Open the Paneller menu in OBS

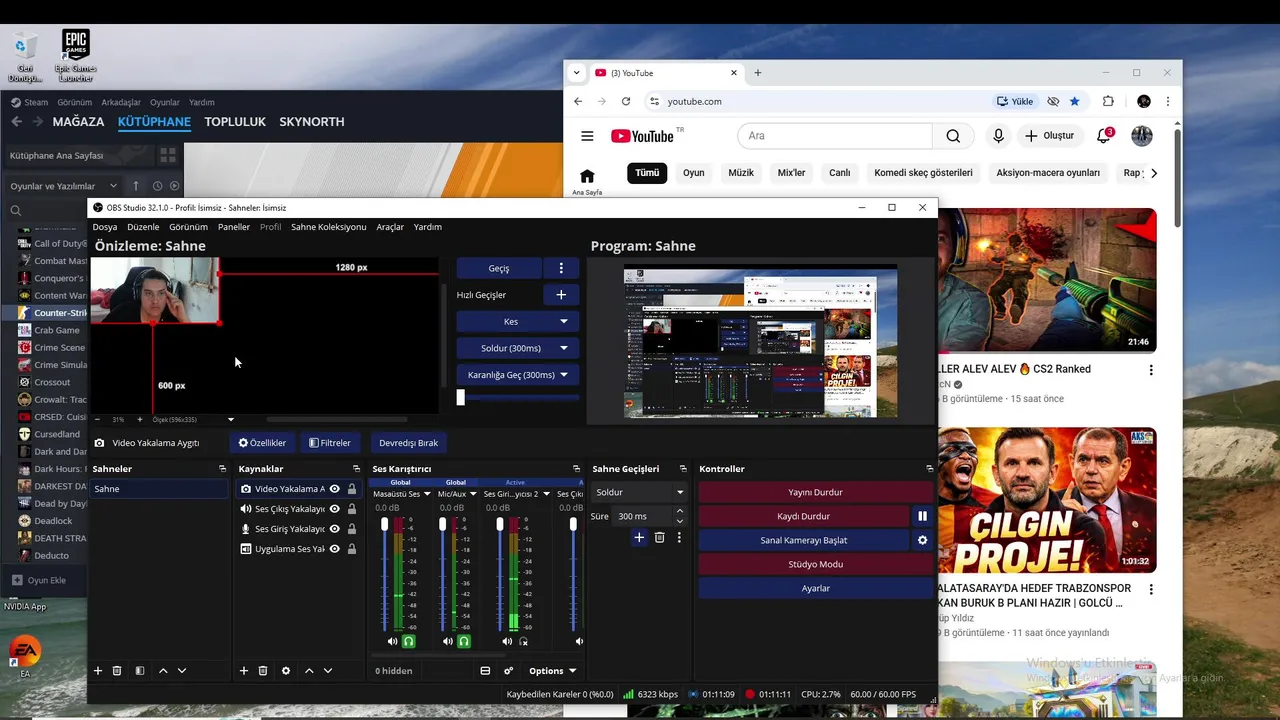pos(234,227)
